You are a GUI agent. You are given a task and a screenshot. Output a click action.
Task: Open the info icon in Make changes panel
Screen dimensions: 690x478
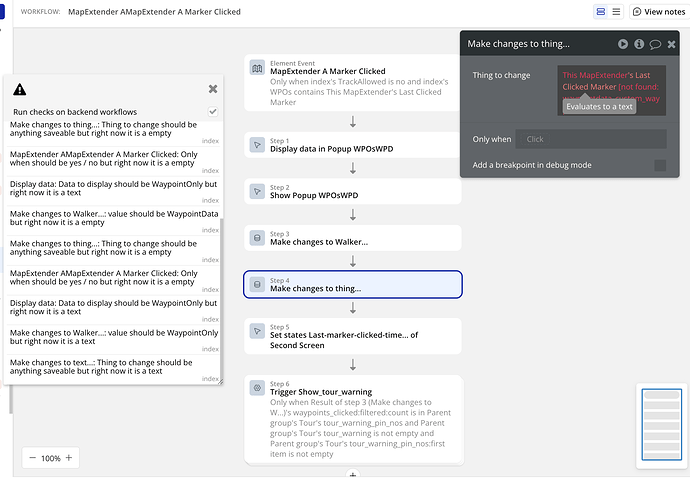pos(639,44)
